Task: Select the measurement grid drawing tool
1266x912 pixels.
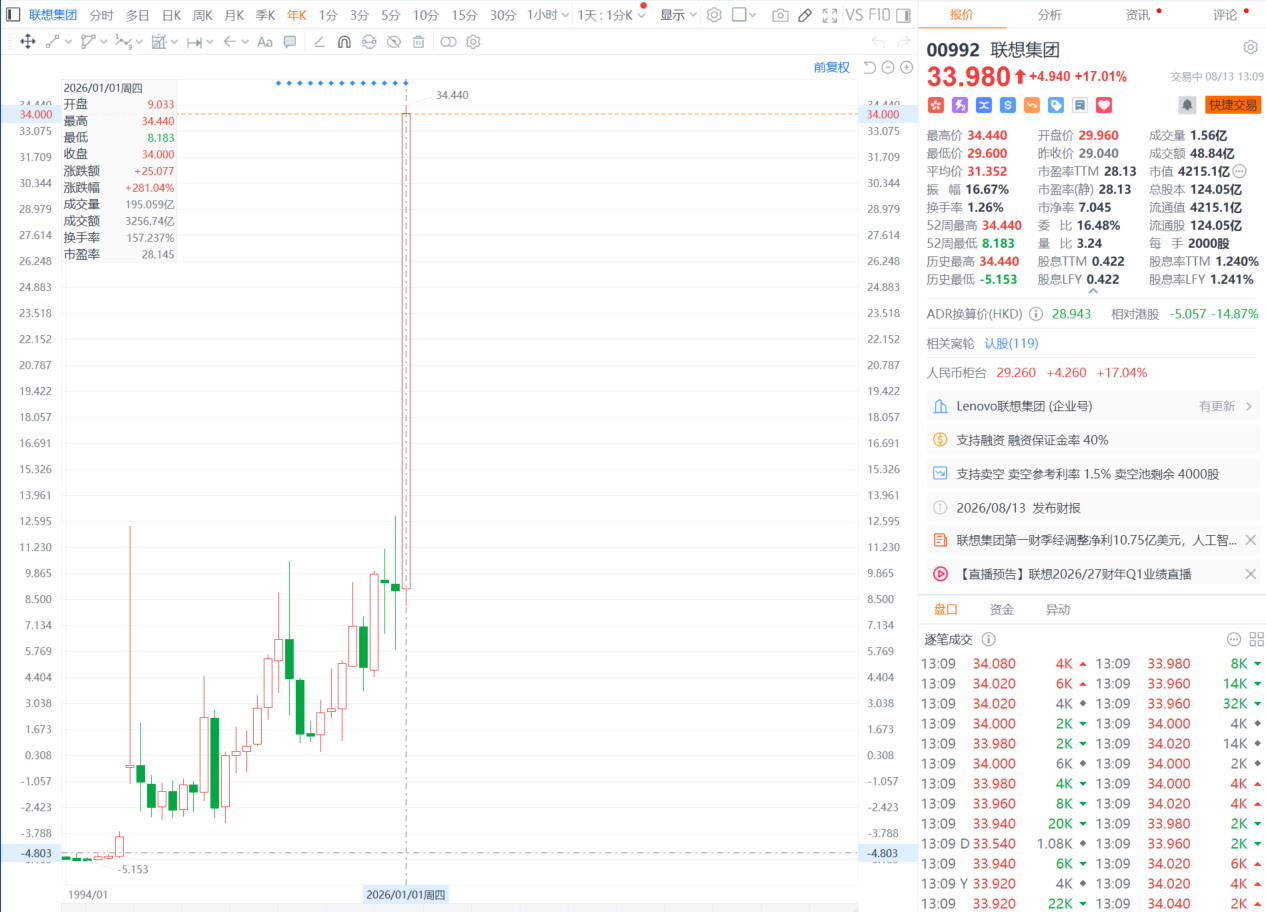Action: coord(158,42)
